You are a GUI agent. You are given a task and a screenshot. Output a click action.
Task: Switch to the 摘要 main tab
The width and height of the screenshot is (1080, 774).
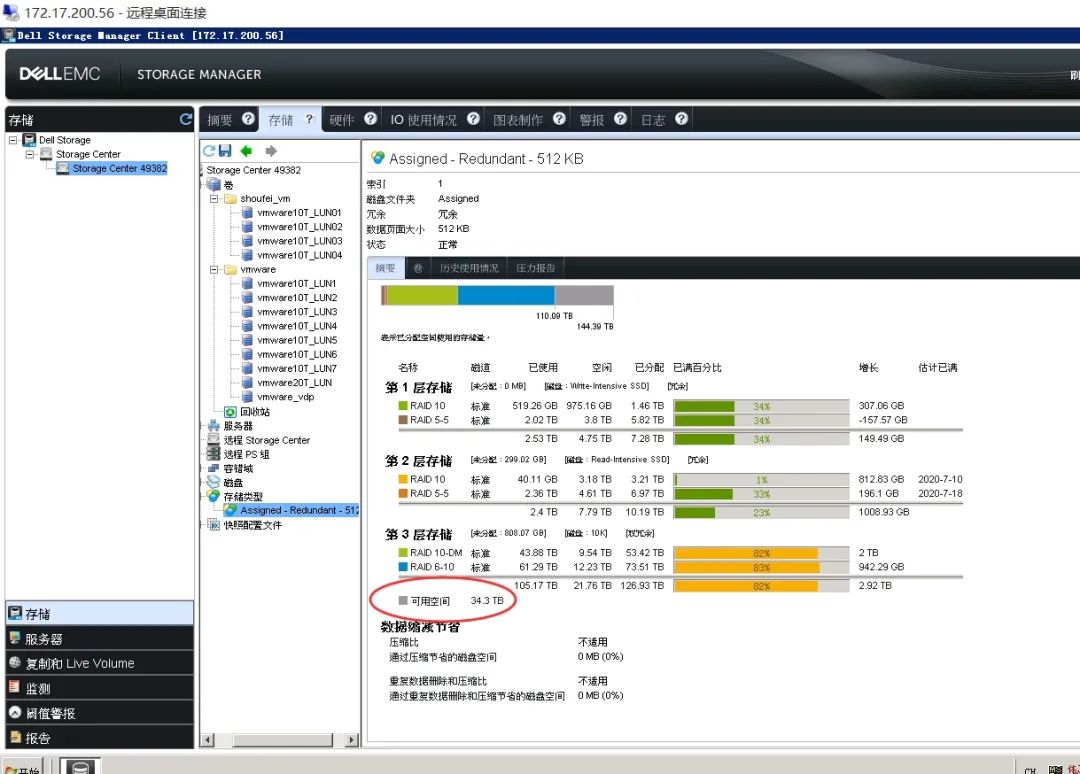tap(220, 120)
